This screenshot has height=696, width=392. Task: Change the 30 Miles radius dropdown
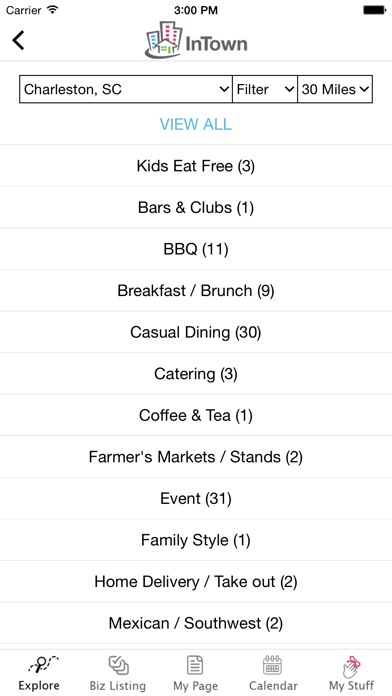coord(335,89)
